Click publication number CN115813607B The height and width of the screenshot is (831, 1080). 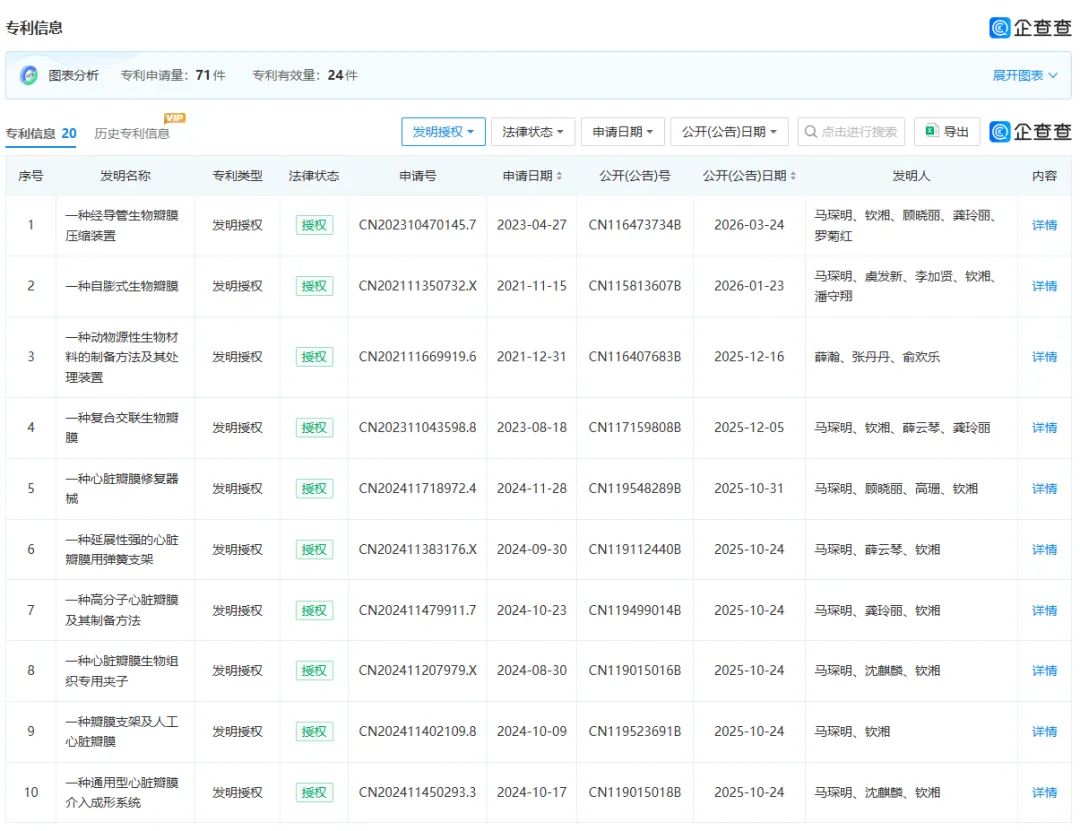pos(634,286)
